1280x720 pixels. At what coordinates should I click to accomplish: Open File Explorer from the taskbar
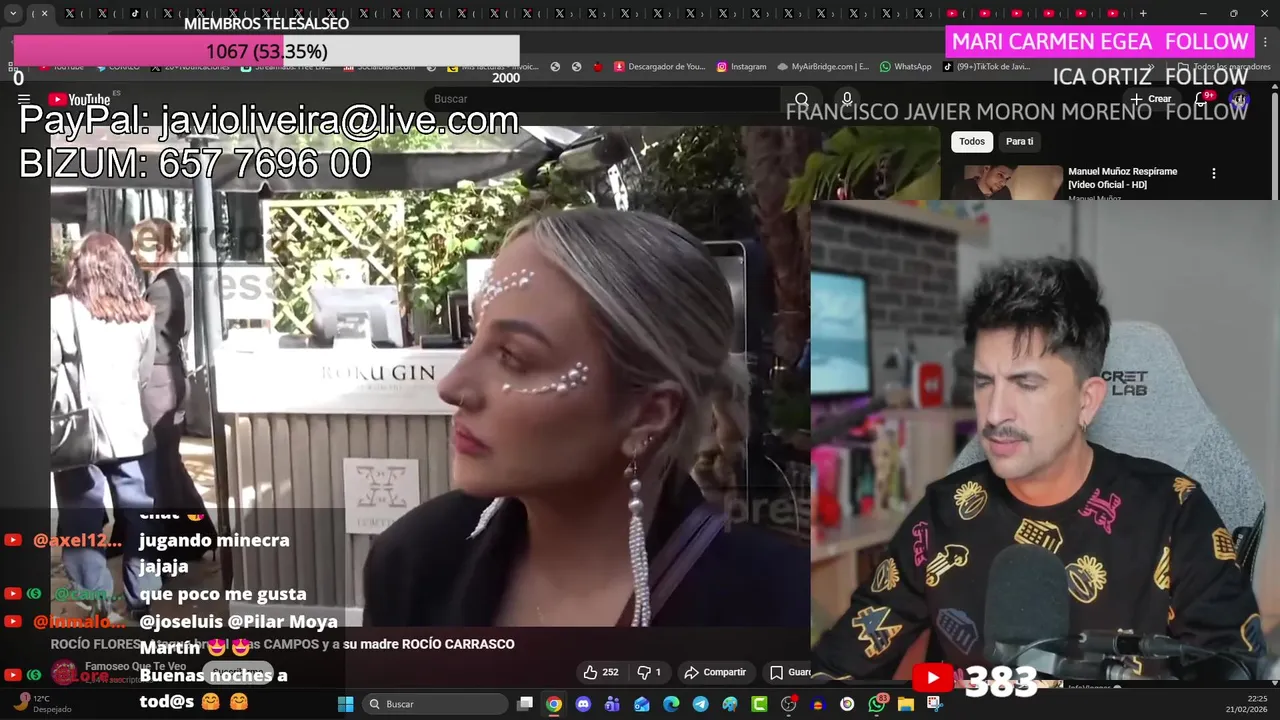[x=906, y=704]
